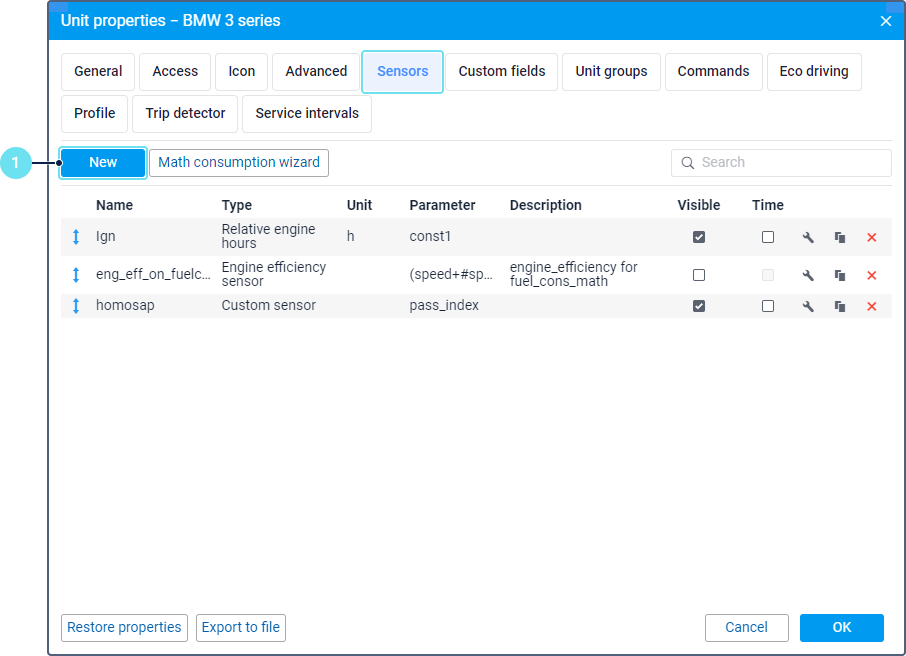
Task: Enable Visible checkbox for eng_eff_on_fuelc sensor
Action: pos(699,275)
